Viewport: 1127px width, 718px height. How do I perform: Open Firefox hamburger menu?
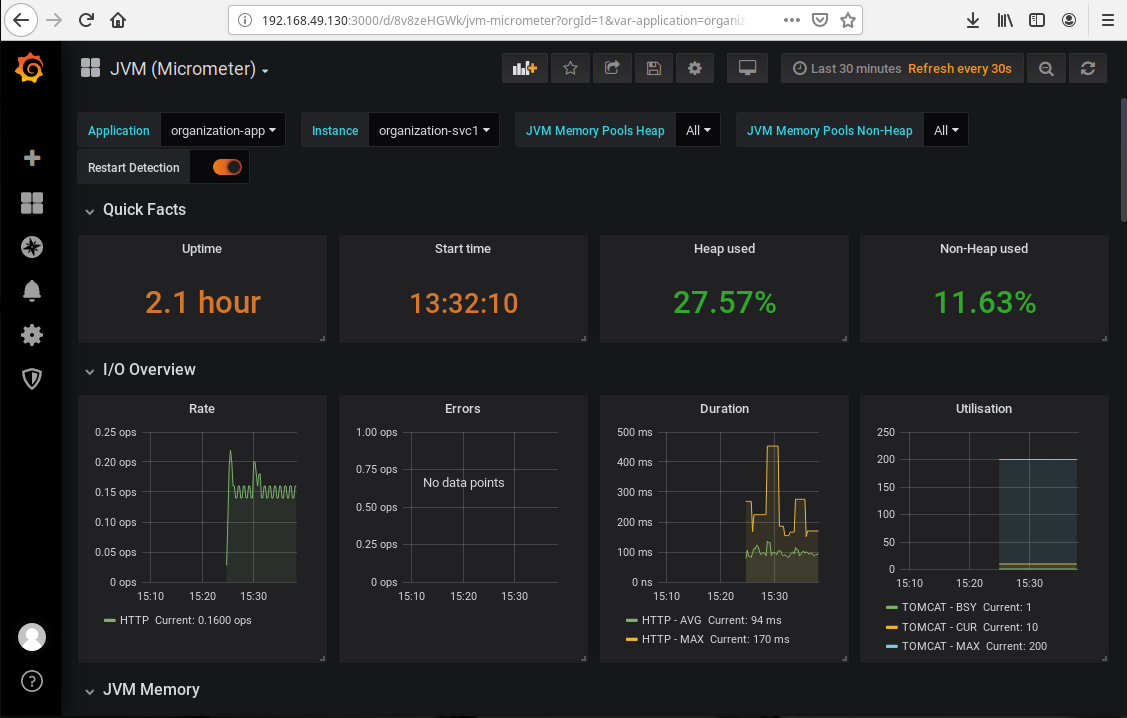[1108, 20]
